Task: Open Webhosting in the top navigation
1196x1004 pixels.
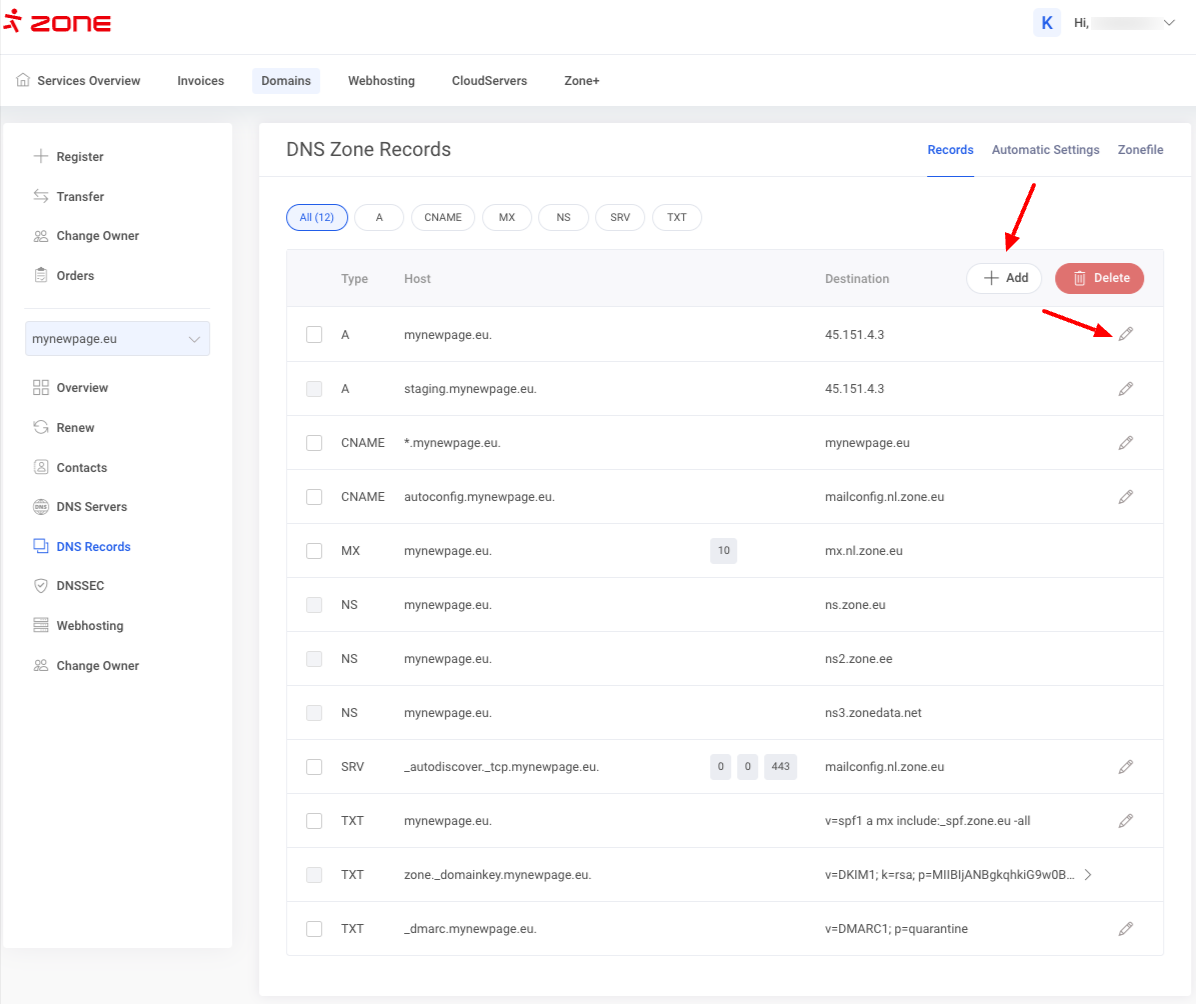Action: [381, 81]
